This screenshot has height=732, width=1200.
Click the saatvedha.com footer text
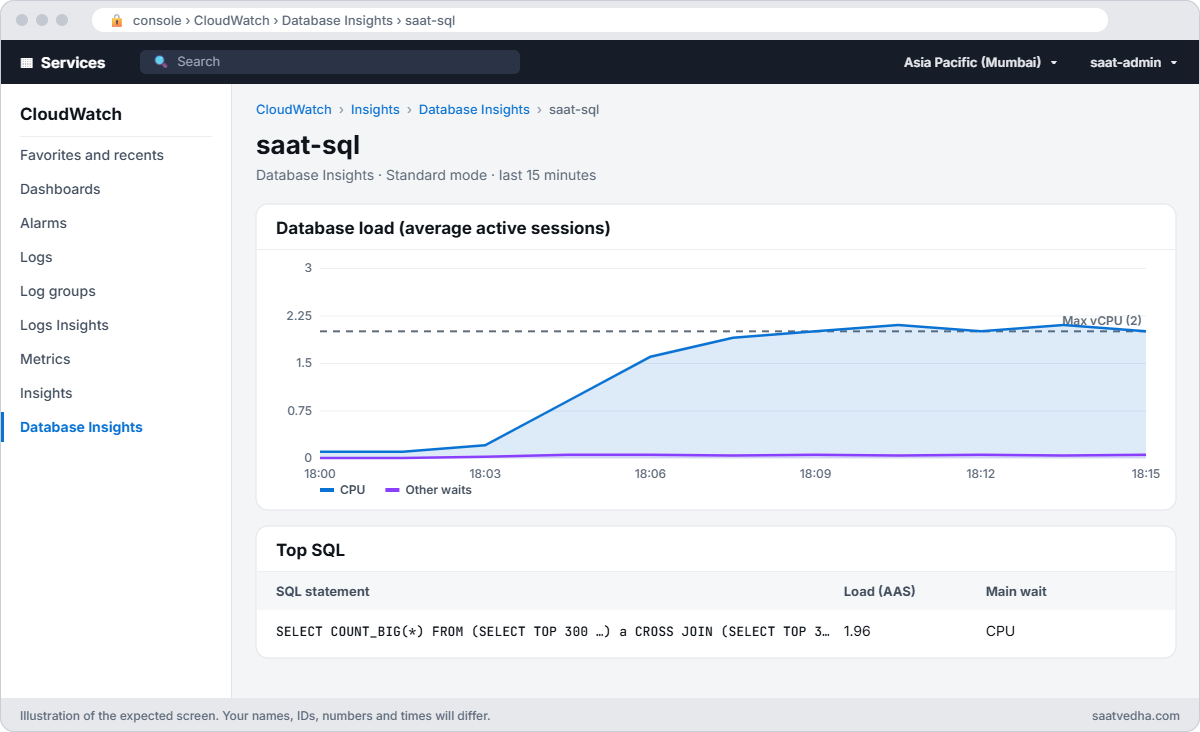pyautogui.click(x=1136, y=716)
